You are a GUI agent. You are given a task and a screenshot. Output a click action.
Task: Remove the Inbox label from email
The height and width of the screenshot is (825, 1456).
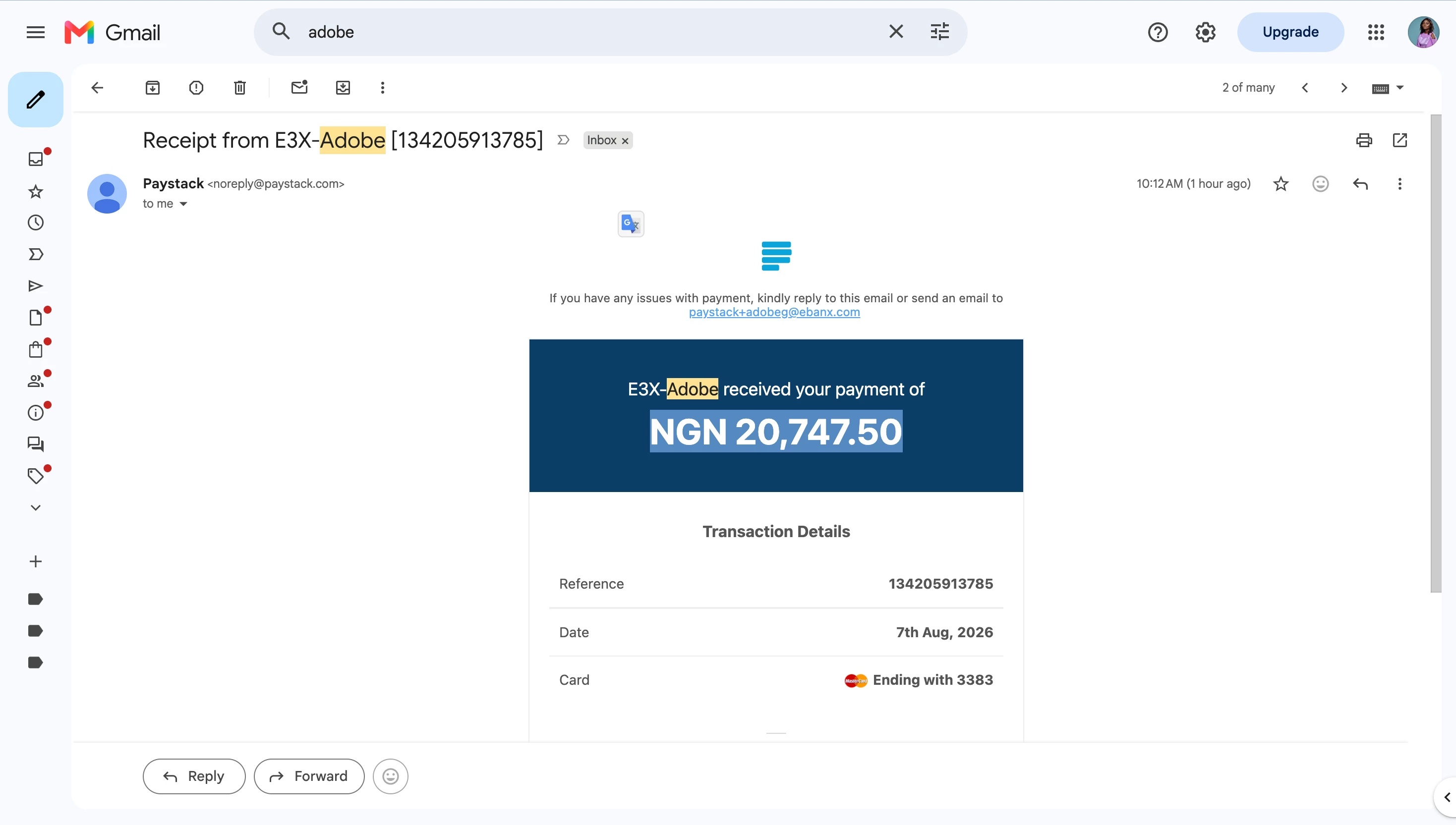click(625, 141)
